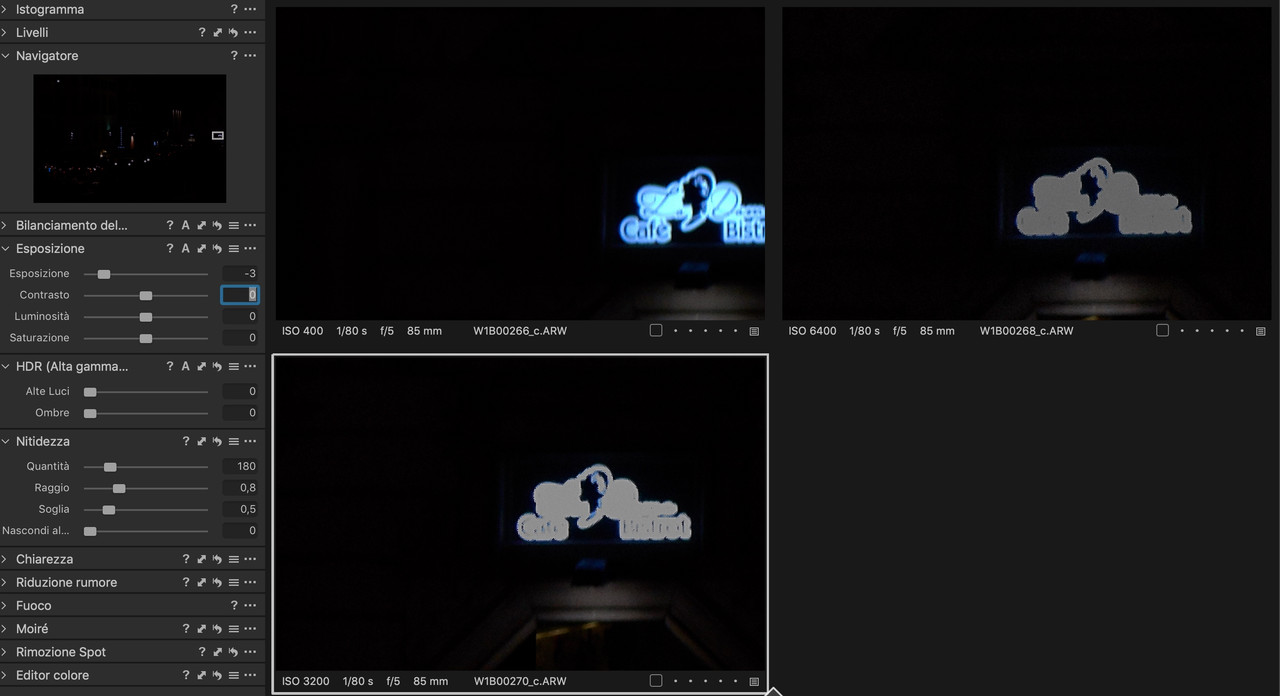This screenshot has width=1280, height=696.
Task: Toggle color tag box for W1B00270_c.ARW
Action: click(656, 681)
